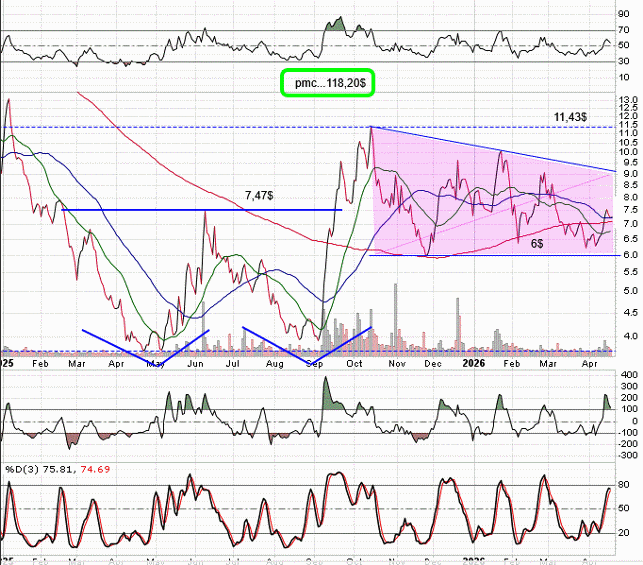Screen dimensions: 643x565
Task: Click the 4.0 price axis value
Action: click(x=627, y=336)
